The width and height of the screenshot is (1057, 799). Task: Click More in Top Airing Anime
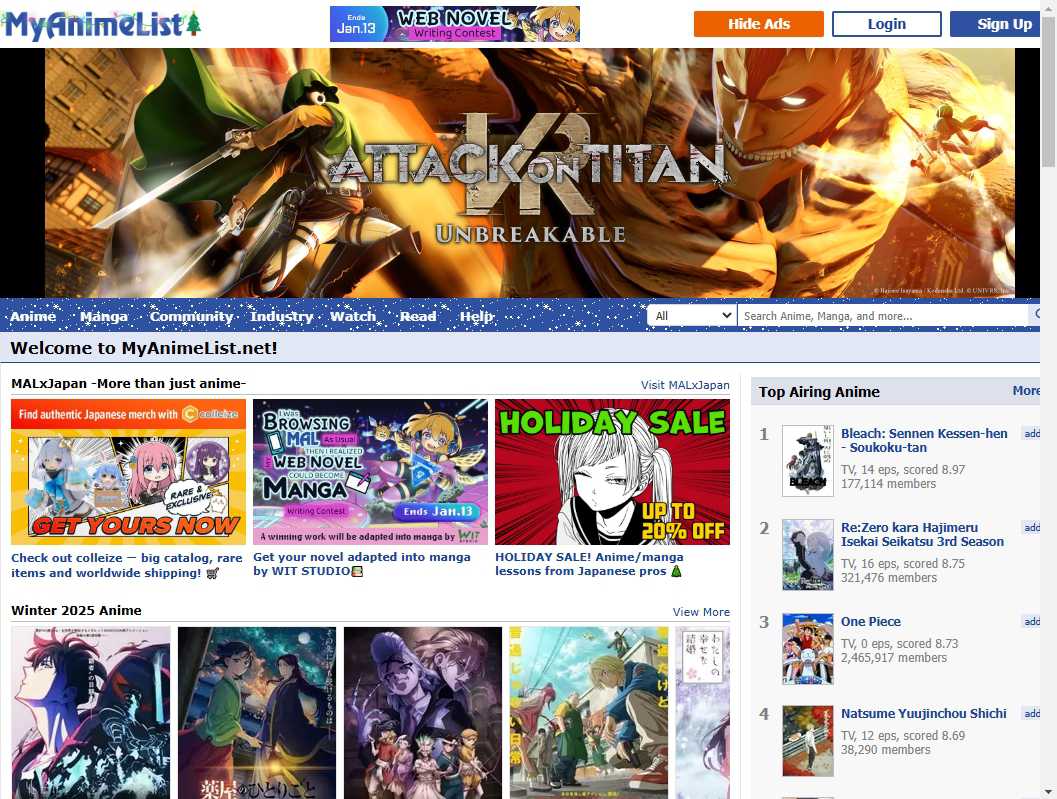click(x=1026, y=391)
